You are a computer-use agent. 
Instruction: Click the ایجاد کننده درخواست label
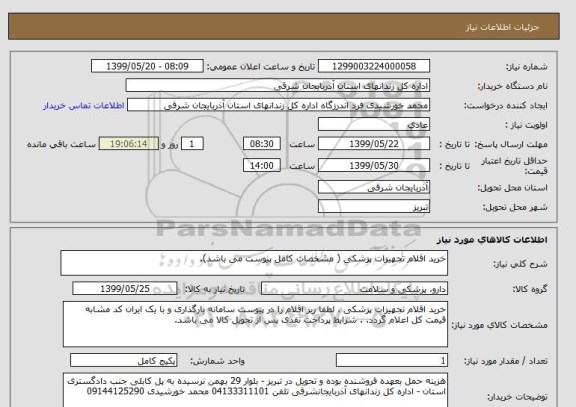click(x=506, y=106)
